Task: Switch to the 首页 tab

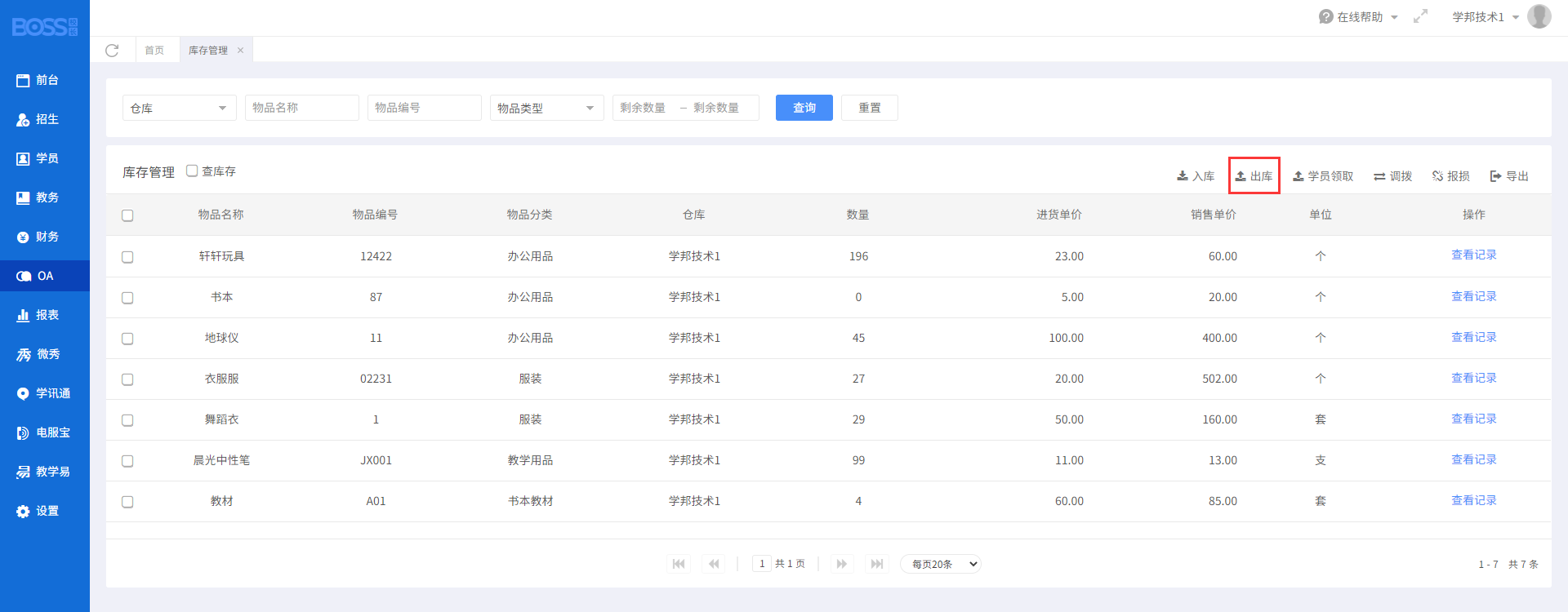Action: pyautogui.click(x=154, y=51)
